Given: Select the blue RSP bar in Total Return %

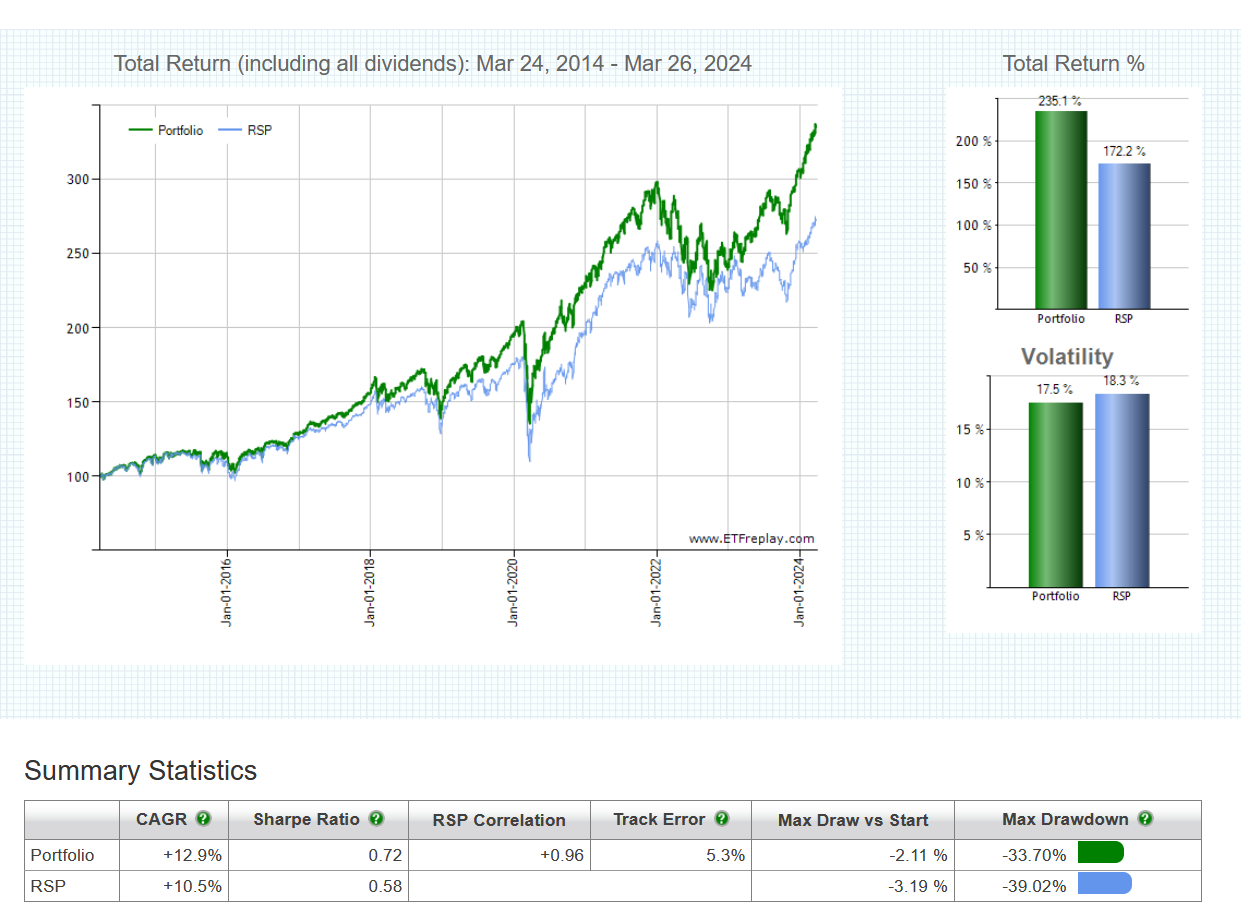Looking at the screenshot, I should pos(1124,235).
